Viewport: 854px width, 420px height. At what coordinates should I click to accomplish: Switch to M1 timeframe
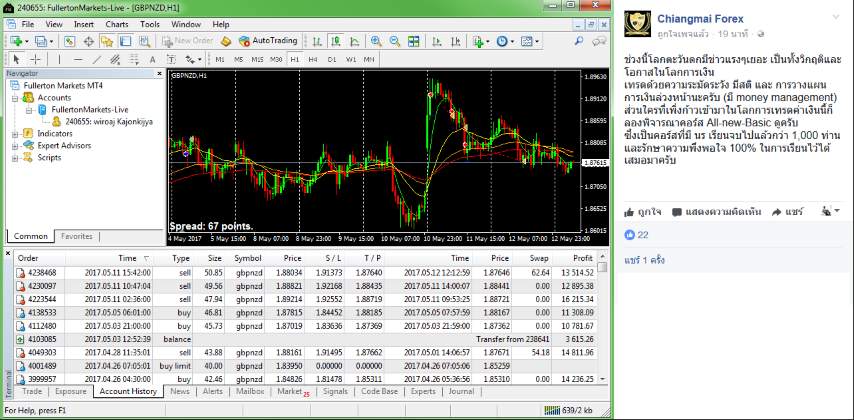(x=219, y=59)
